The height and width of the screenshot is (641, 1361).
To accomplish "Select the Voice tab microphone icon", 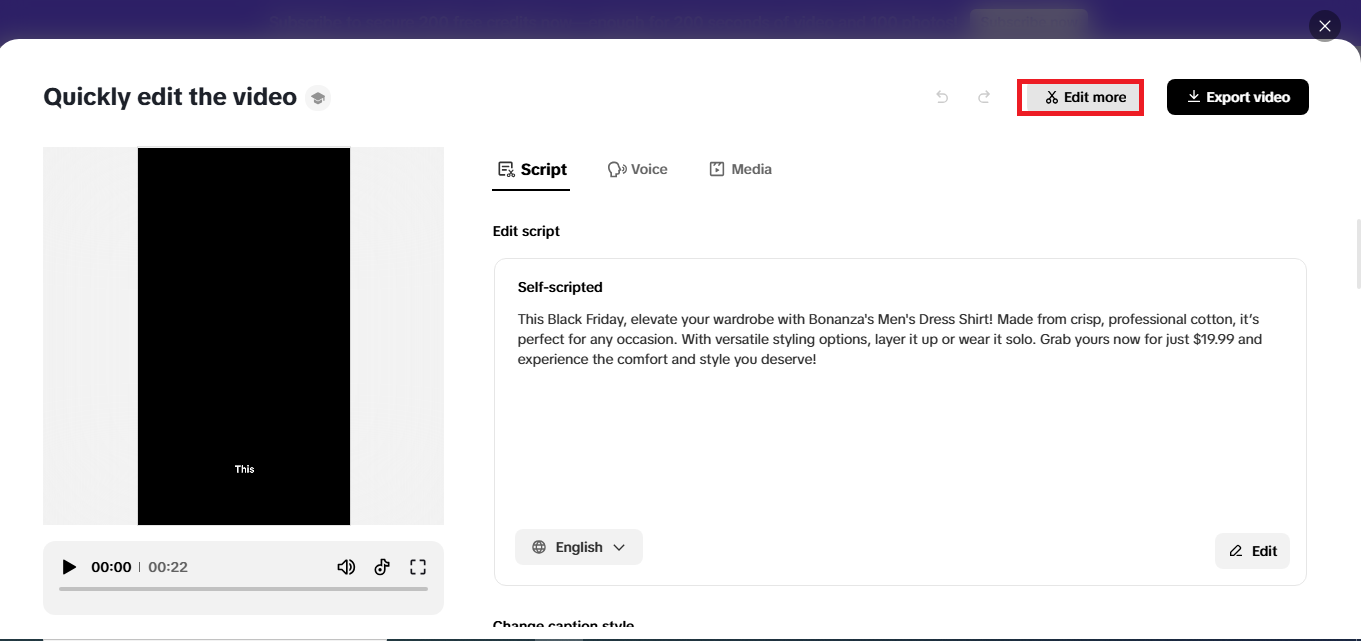I will [x=614, y=168].
